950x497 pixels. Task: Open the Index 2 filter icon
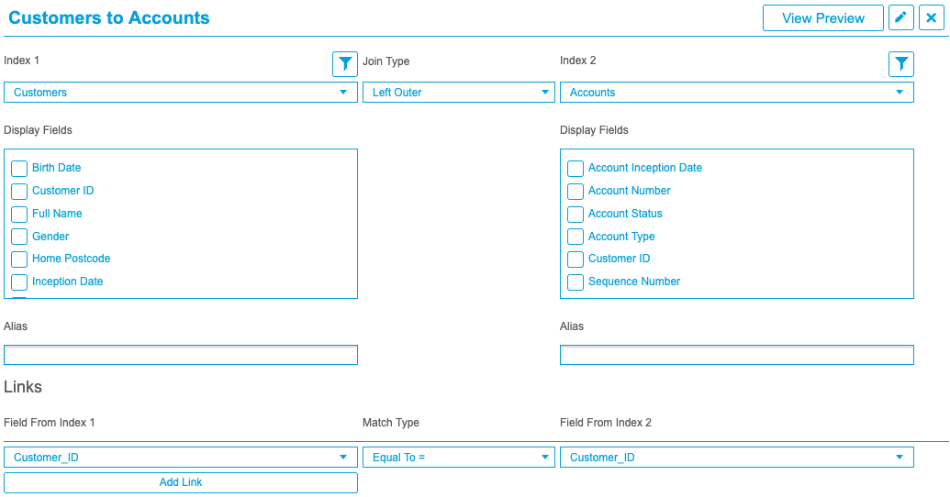point(901,64)
